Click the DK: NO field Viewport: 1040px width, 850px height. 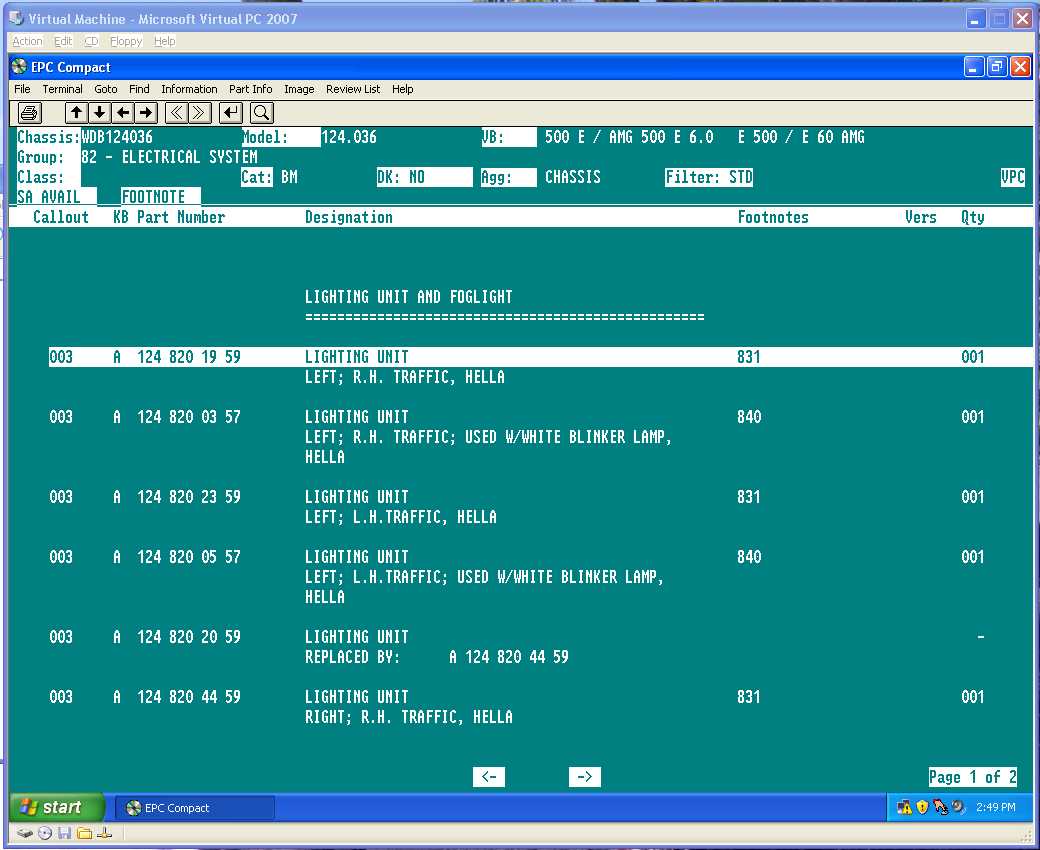(x=424, y=177)
